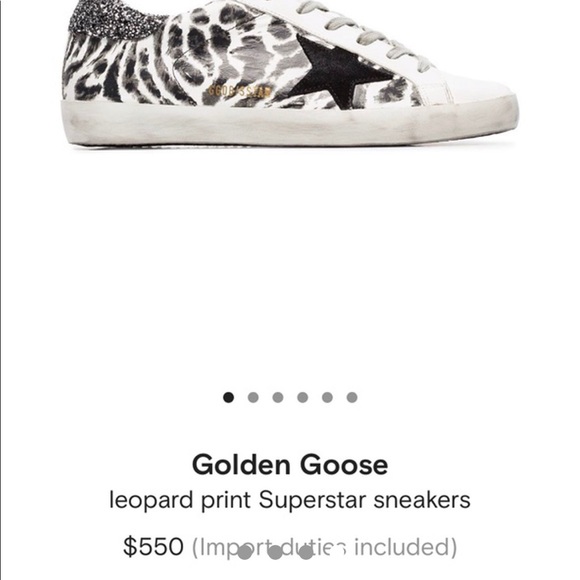Tap the $550 price
Image resolution: width=580 pixels, height=580 pixels.
pyautogui.click(x=153, y=546)
